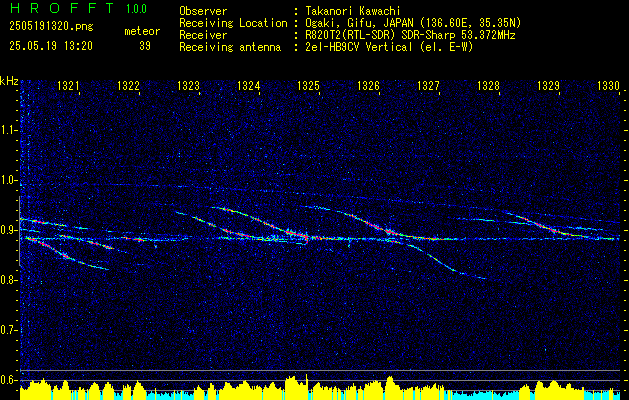Click the 1.0 kHz frequency label
This screenshot has width=629, height=400.
(9, 180)
